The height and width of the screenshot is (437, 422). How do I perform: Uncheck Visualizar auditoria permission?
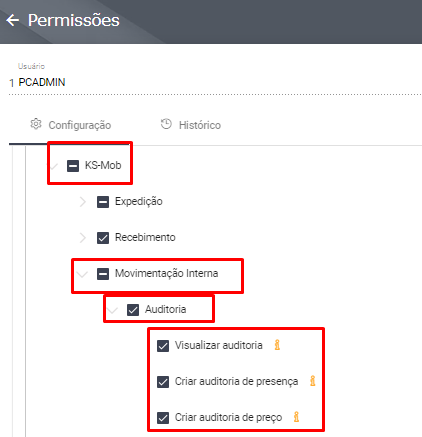[163, 346]
